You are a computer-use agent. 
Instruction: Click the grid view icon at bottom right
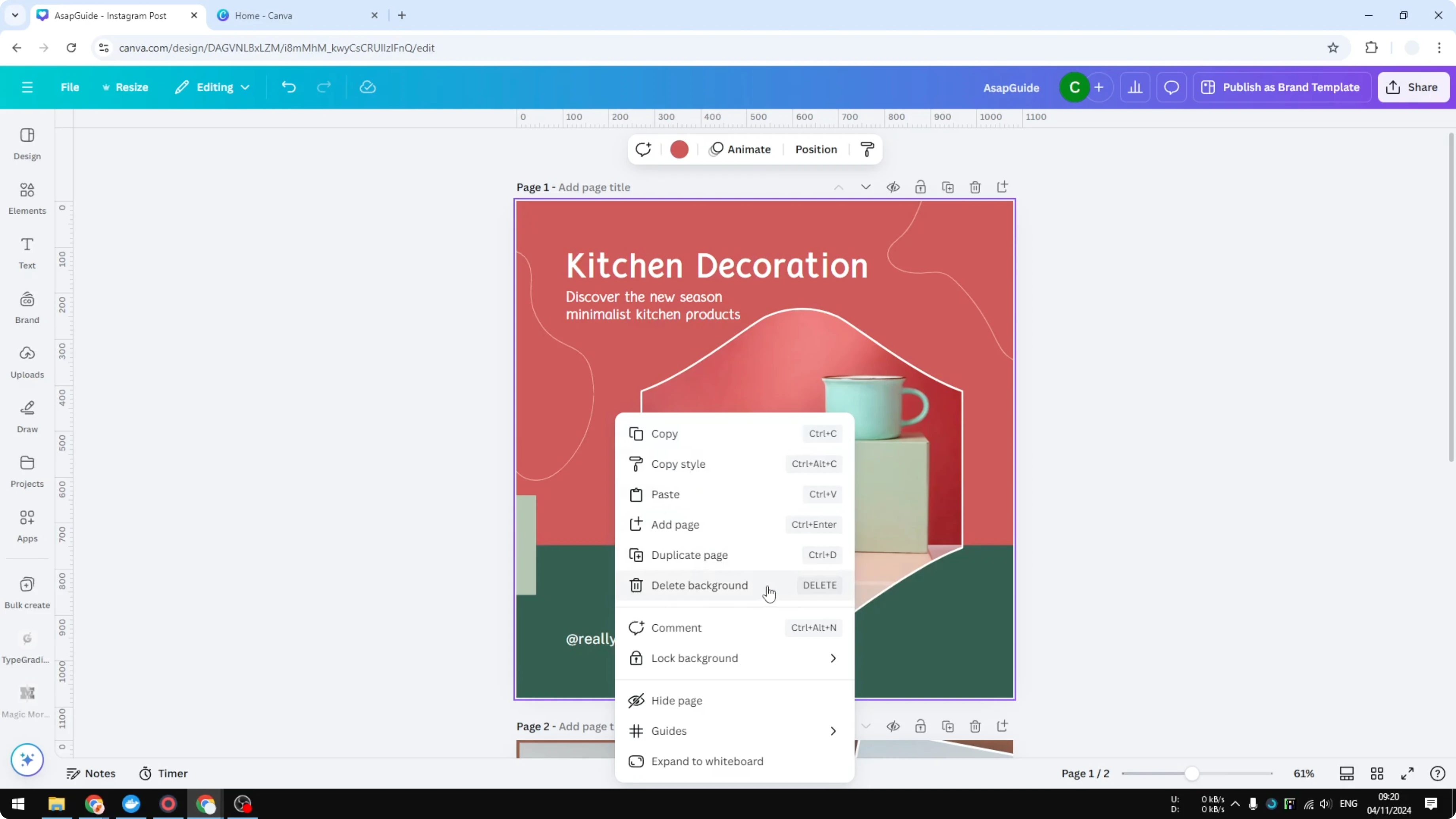[x=1377, y=773]
